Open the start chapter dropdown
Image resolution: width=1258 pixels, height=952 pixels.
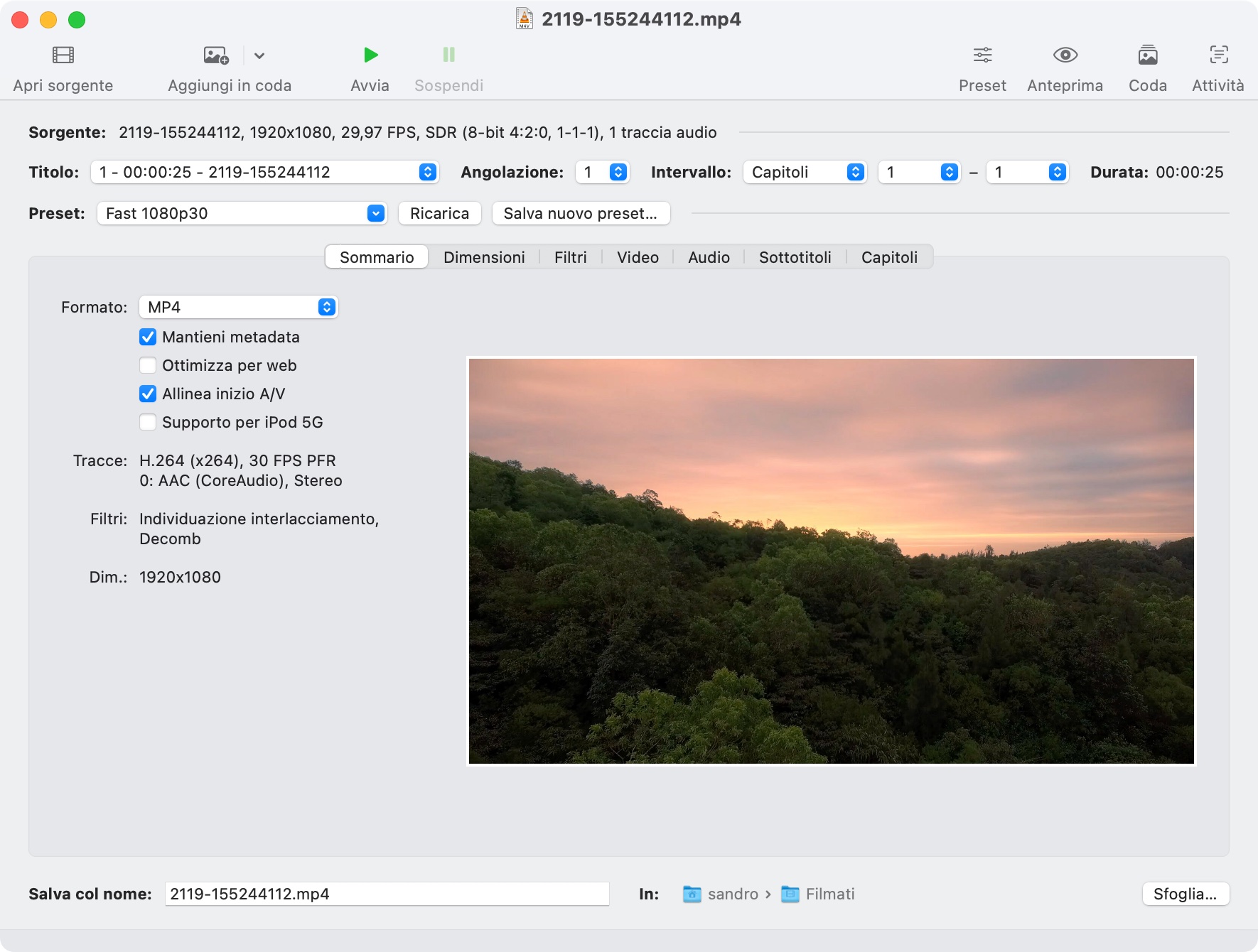pos(919,172)
